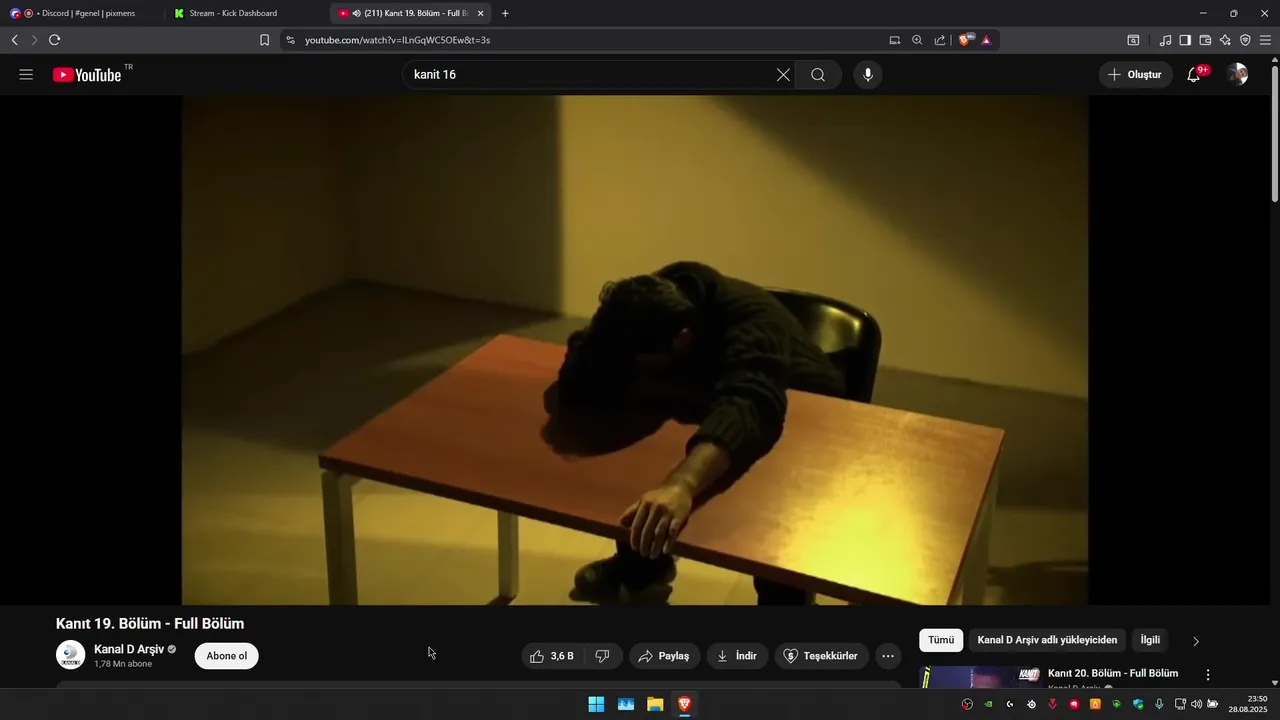Open File Explorer on taskbar

click(655, 704)
